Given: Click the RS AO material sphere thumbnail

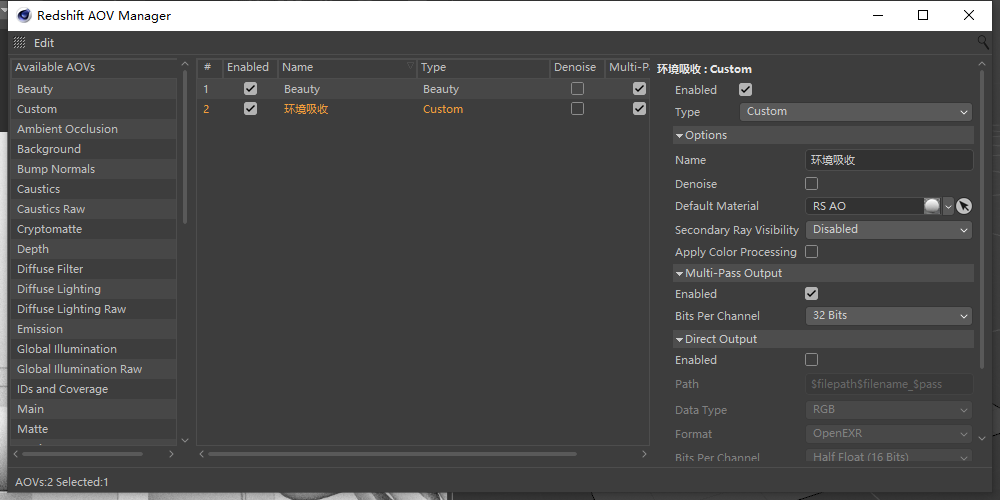Looking at the screenshot, I should (932, 206).
